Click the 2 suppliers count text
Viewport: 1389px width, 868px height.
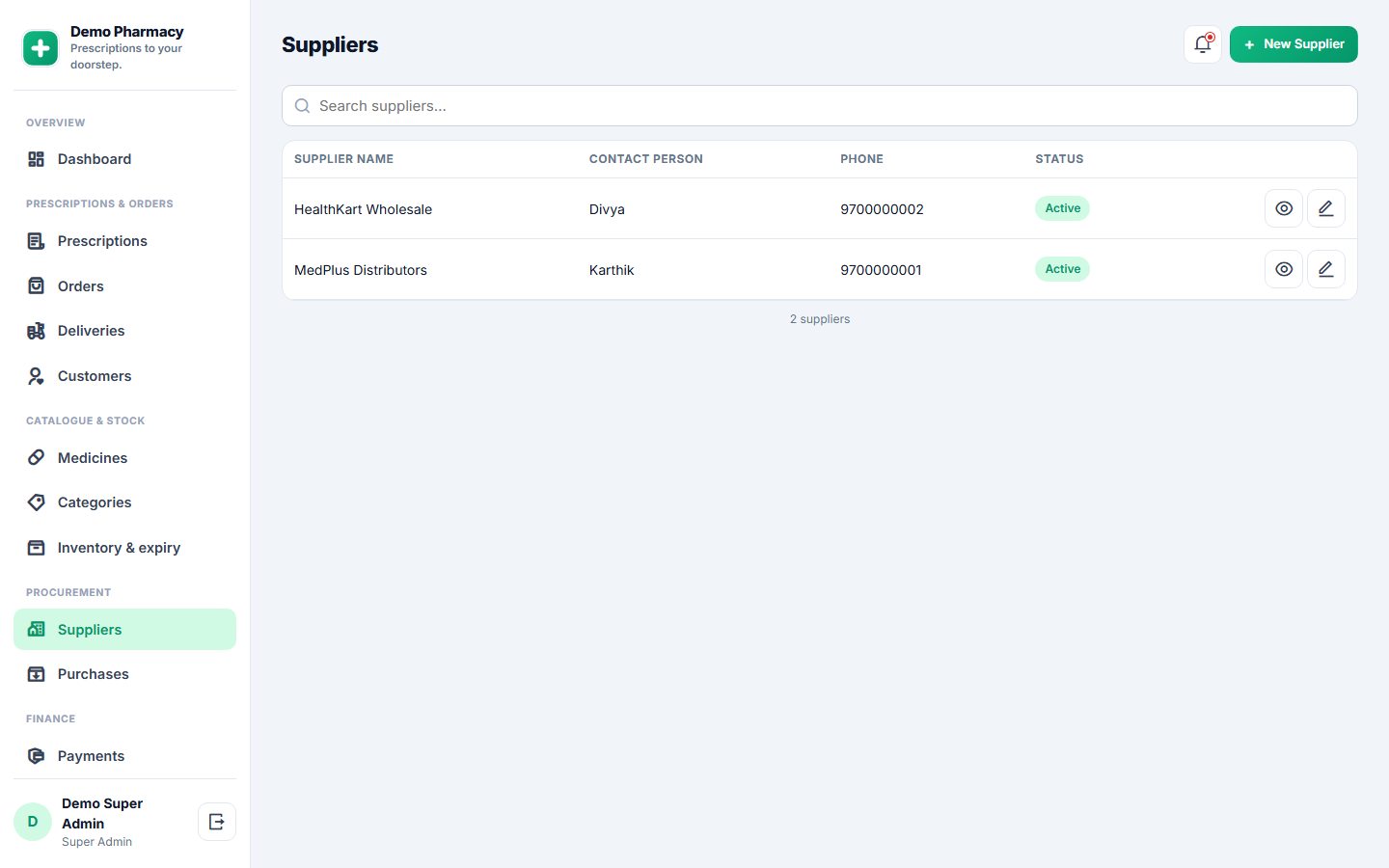pyautogui.click(x=820, y=319)
